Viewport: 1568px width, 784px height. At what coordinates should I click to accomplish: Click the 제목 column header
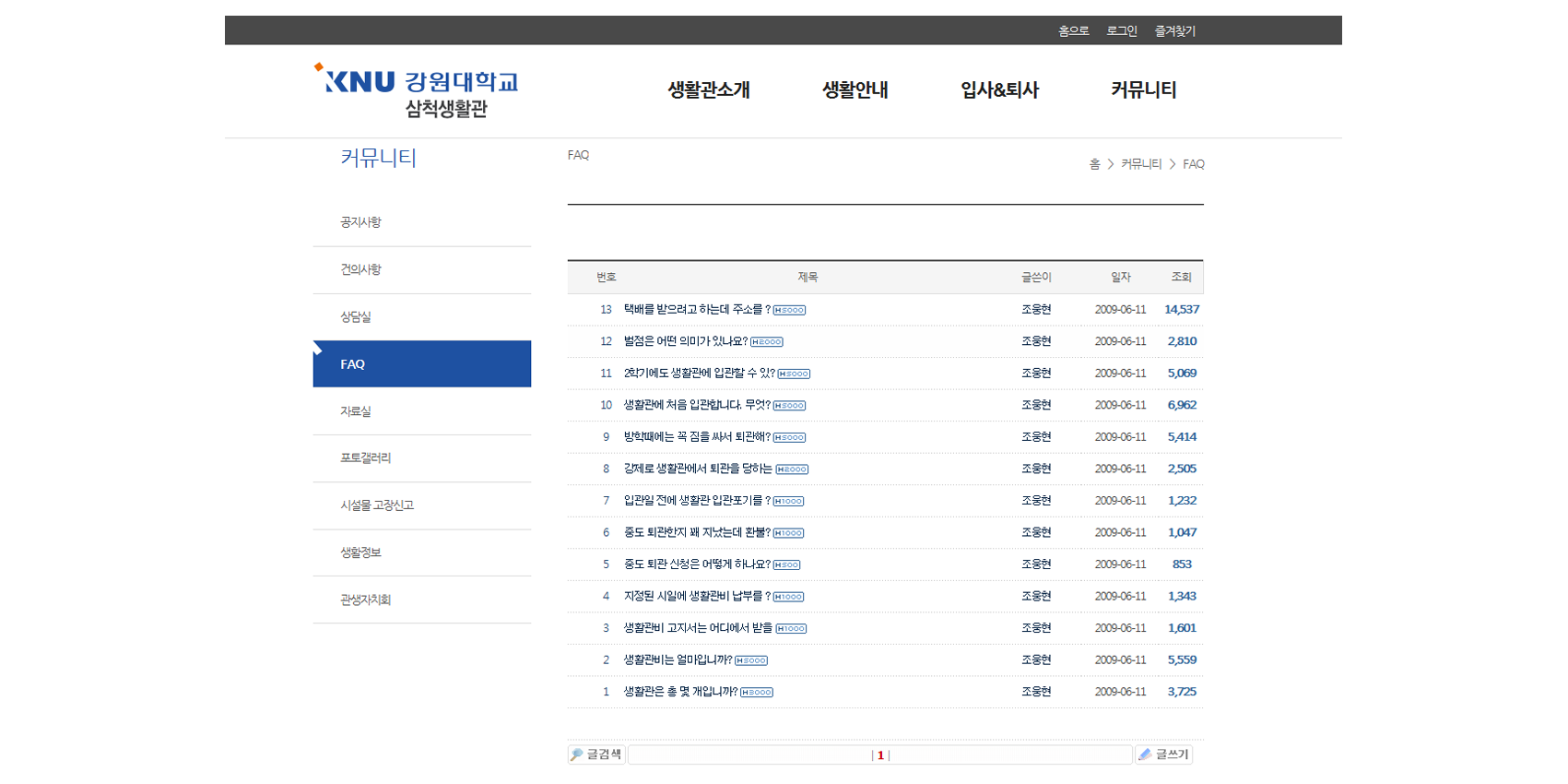tap(808, 277)
